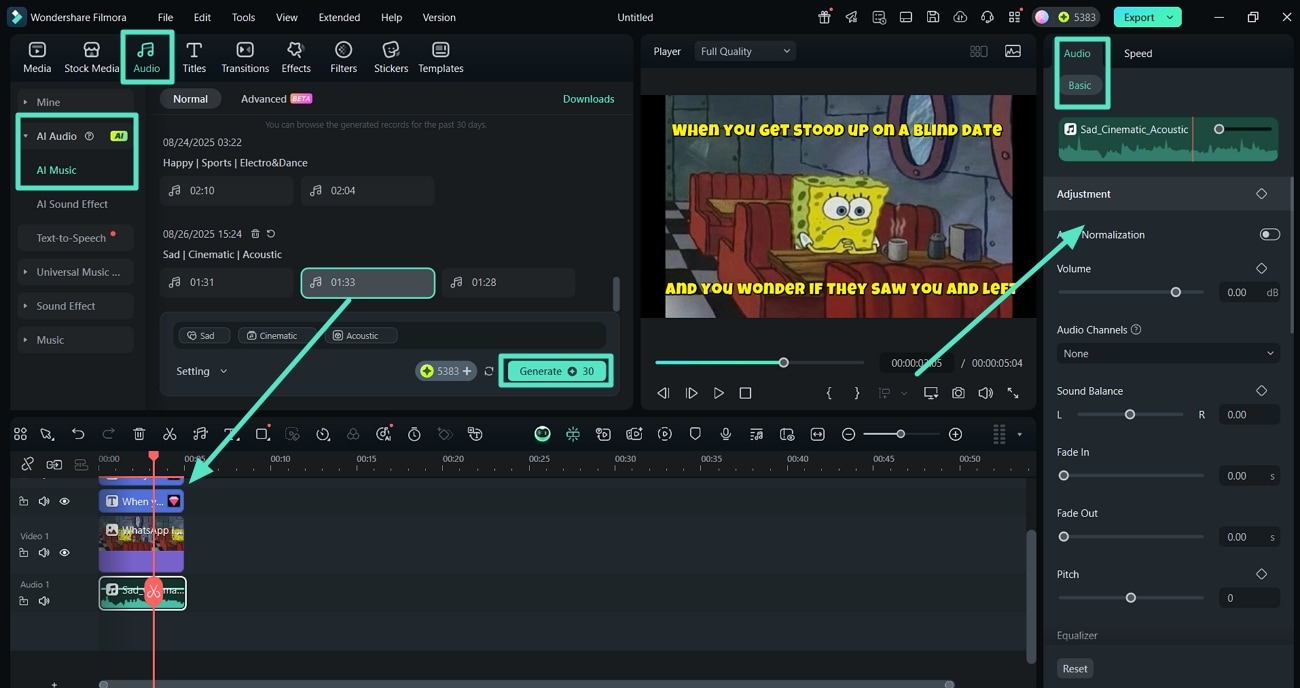Open the Templates panel
This screenshot has height=688, width=1300.
click(x=441, y=57)
